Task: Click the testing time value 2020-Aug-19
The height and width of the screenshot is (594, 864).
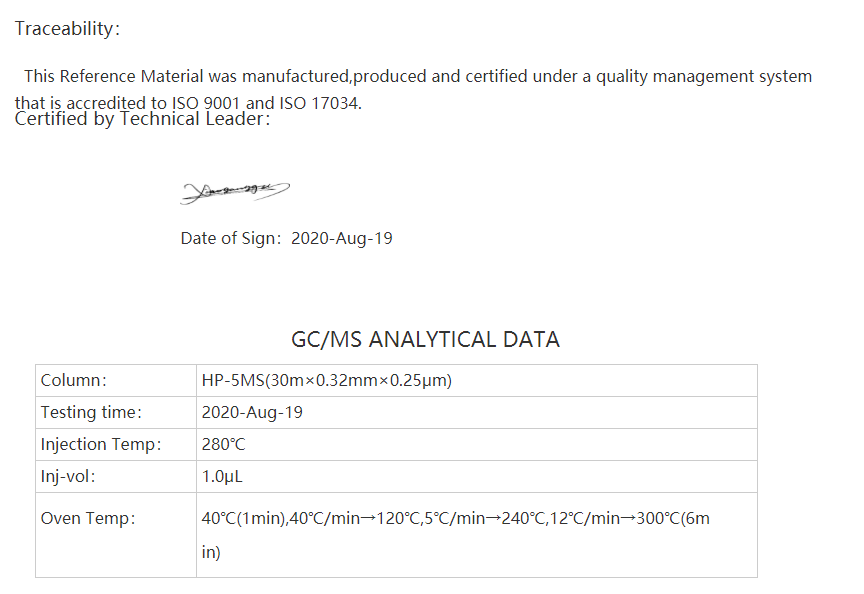Action: (x=252, y=413)
